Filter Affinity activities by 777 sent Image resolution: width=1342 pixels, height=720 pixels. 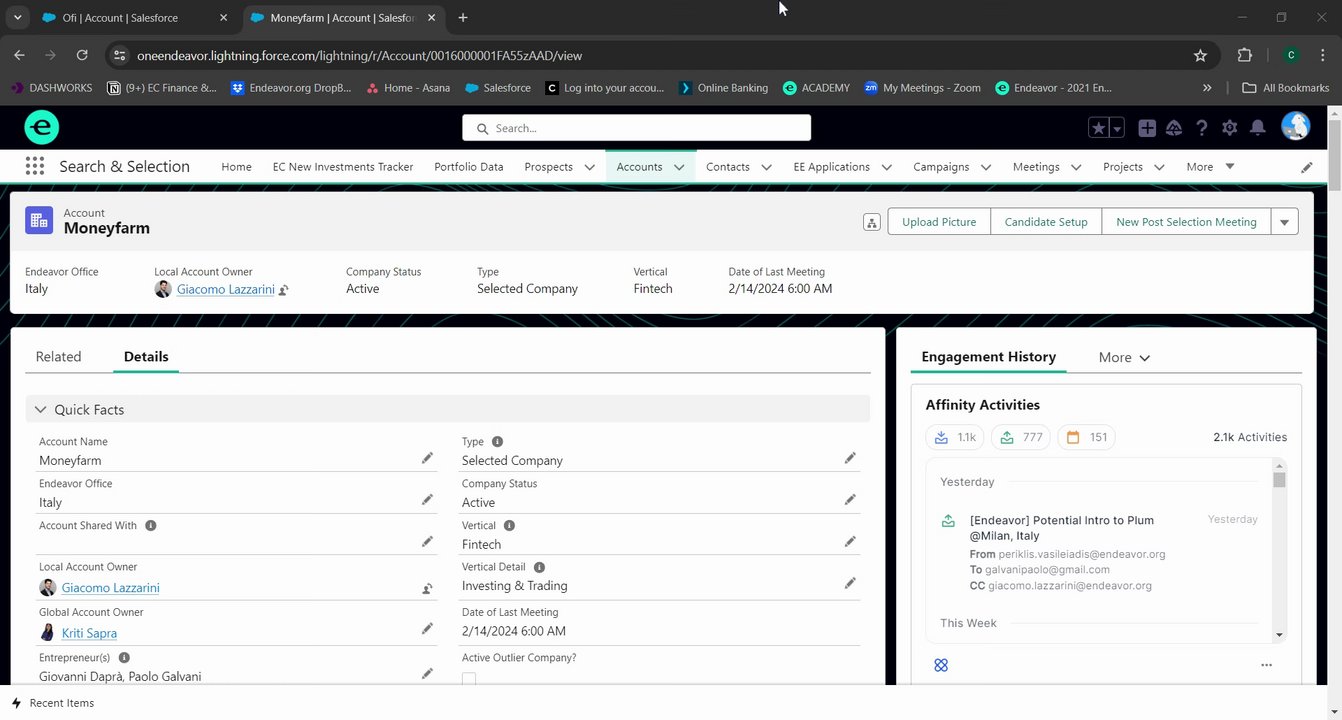coord(1021,437)
